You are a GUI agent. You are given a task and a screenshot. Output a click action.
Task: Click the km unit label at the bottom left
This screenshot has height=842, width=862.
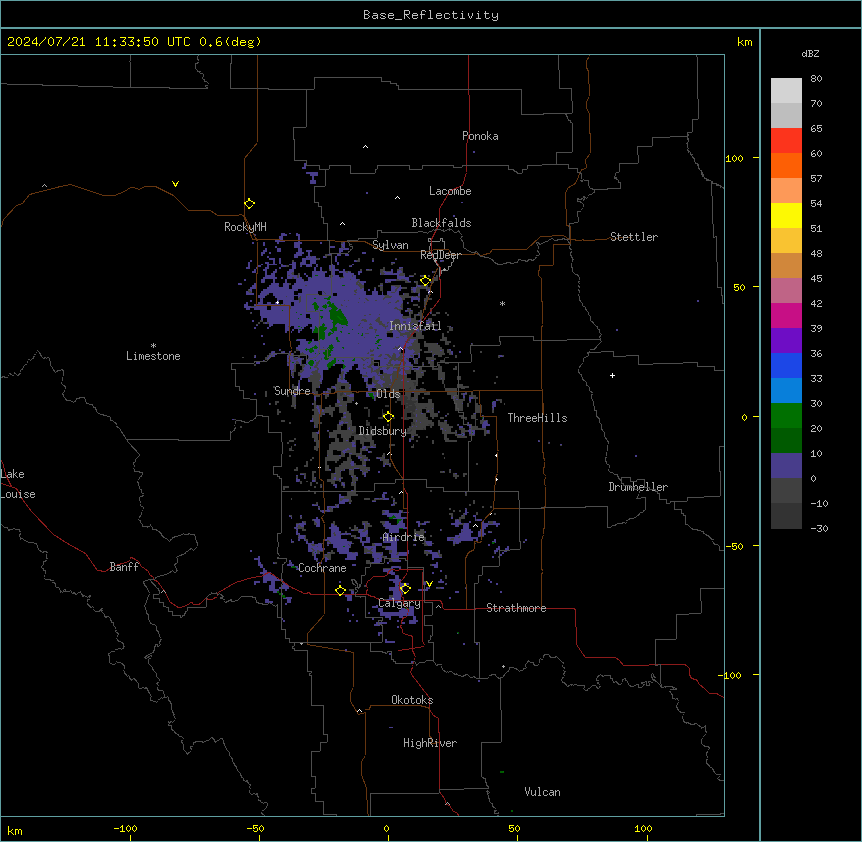pos(15,831)
